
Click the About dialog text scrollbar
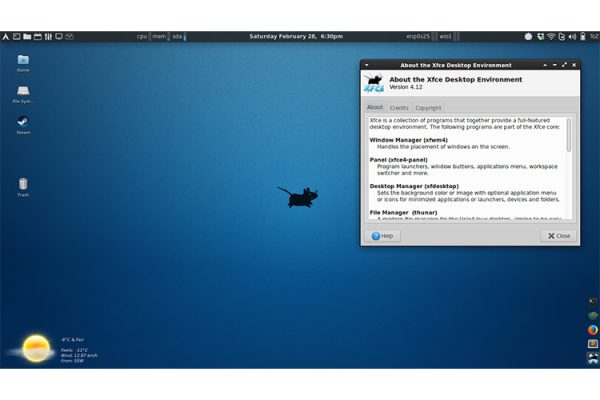[569, 135]
